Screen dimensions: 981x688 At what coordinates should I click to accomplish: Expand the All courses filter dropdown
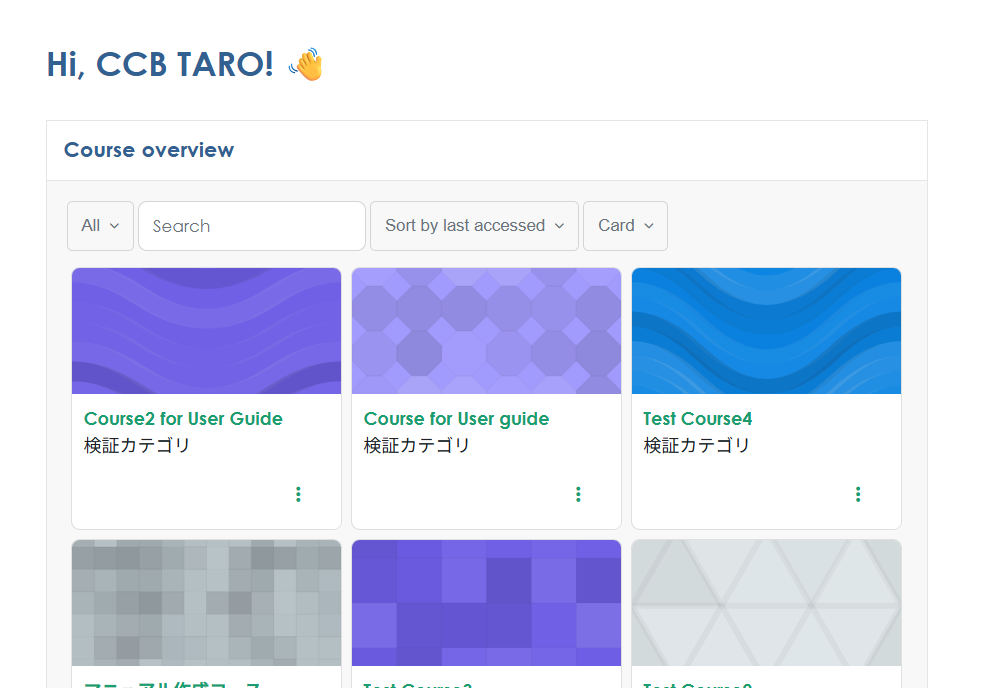tap(100, 226)
